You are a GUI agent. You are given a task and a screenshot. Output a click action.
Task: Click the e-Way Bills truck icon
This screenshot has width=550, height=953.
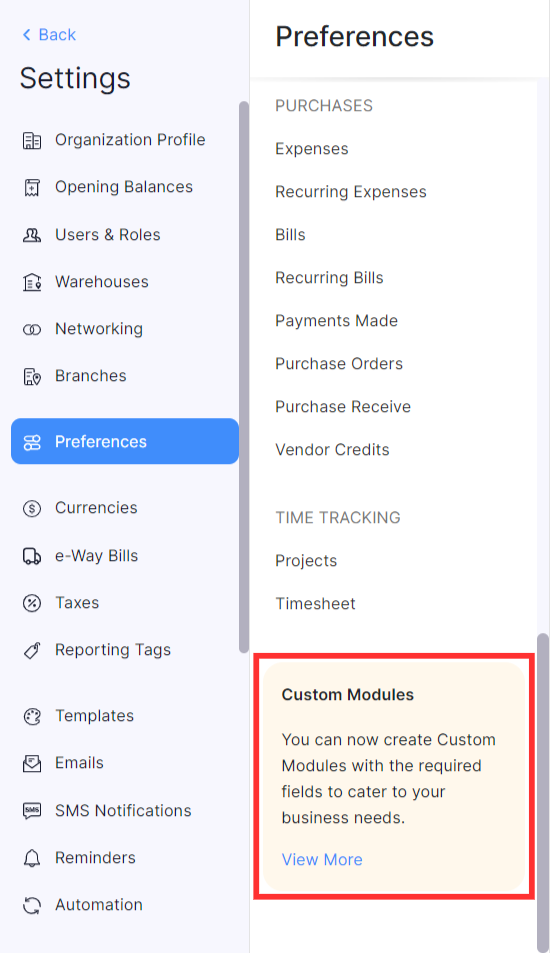[32, 556]
